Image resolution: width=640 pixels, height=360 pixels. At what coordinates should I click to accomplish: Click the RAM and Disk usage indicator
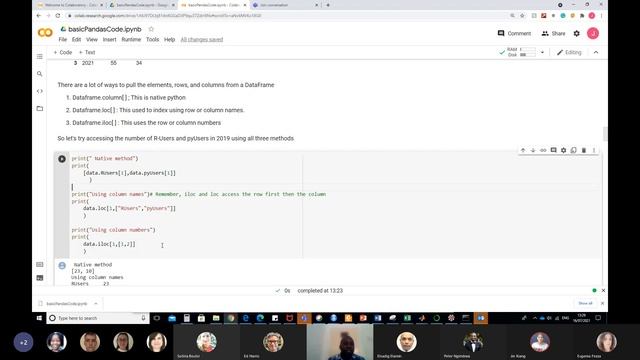click(x=521, y=52)
